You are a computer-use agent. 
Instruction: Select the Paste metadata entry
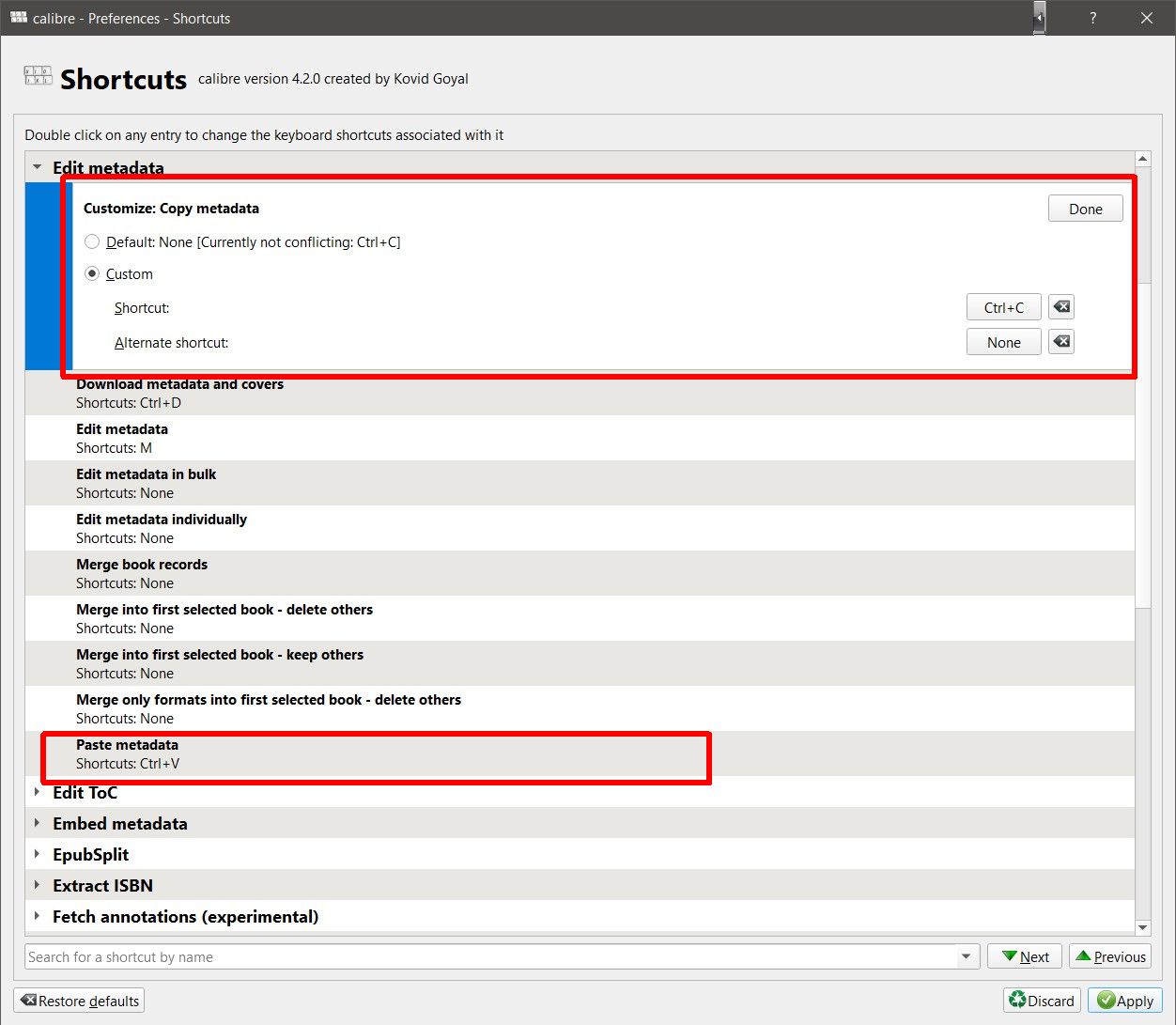coord(580,753)
